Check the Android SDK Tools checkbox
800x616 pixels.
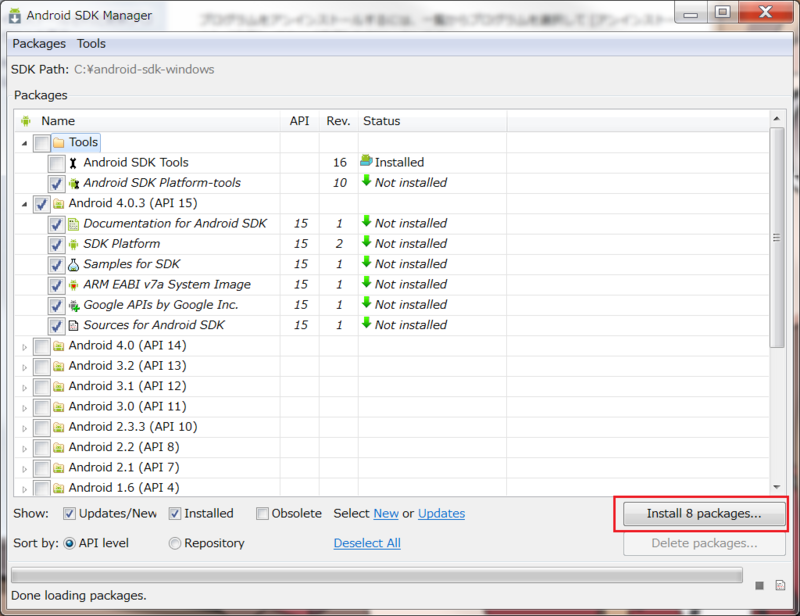56,163
